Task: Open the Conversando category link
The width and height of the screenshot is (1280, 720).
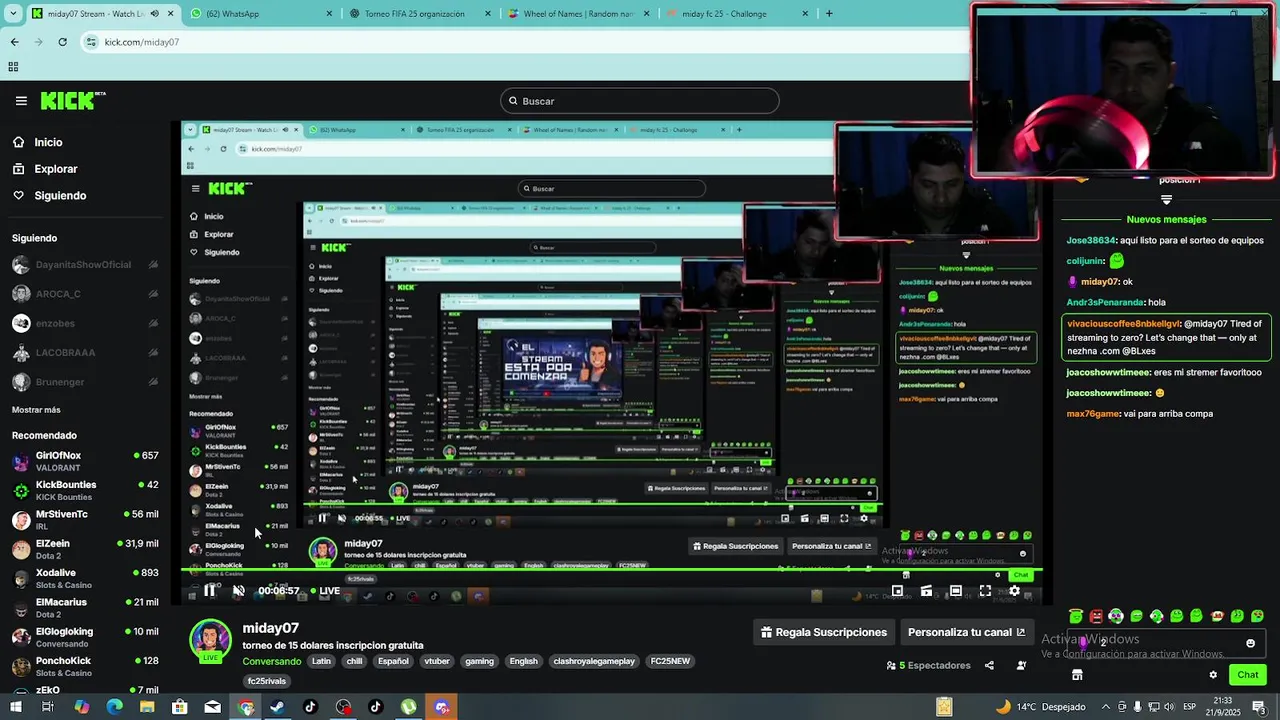Action: tap(271, 661)
